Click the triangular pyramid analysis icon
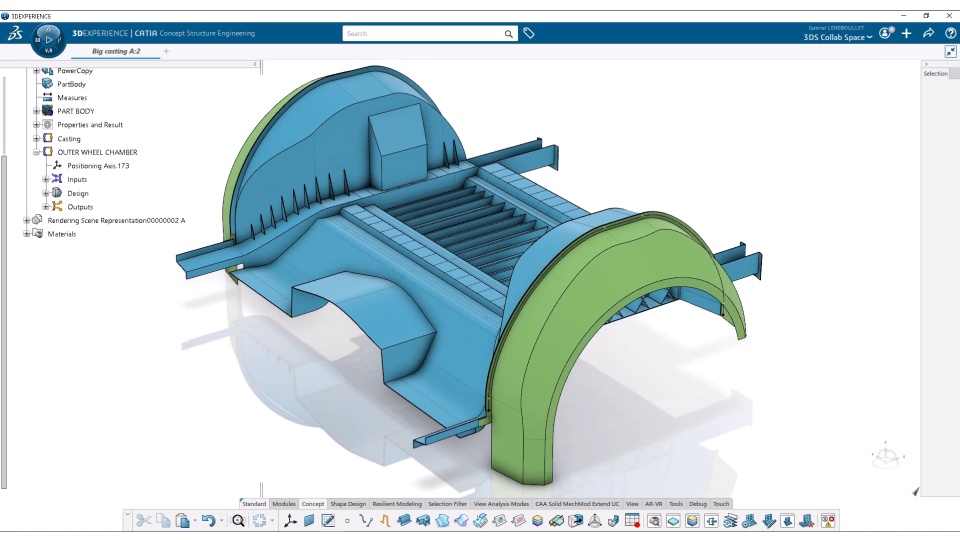 594,521
